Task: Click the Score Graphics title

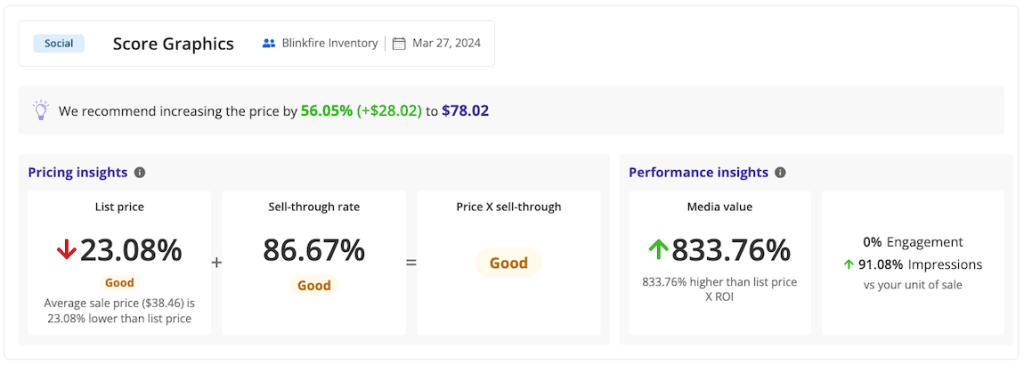Action: 173,44
